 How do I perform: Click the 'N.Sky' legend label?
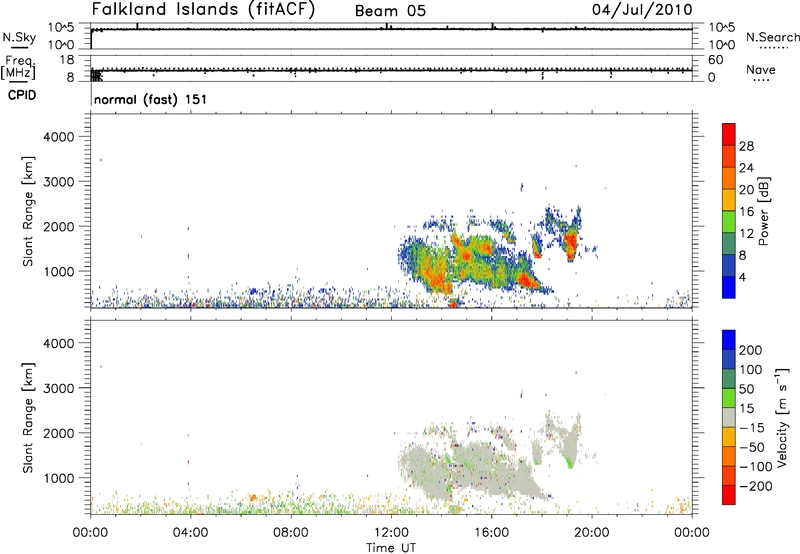pos(19,37)
